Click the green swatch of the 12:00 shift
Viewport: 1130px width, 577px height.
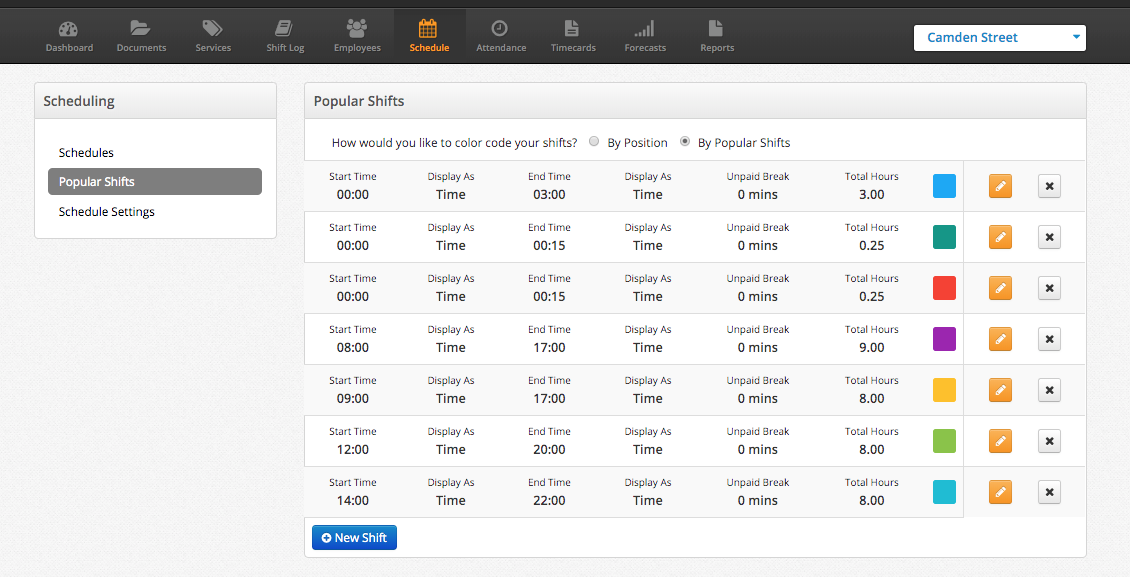(x=944, y=441)
